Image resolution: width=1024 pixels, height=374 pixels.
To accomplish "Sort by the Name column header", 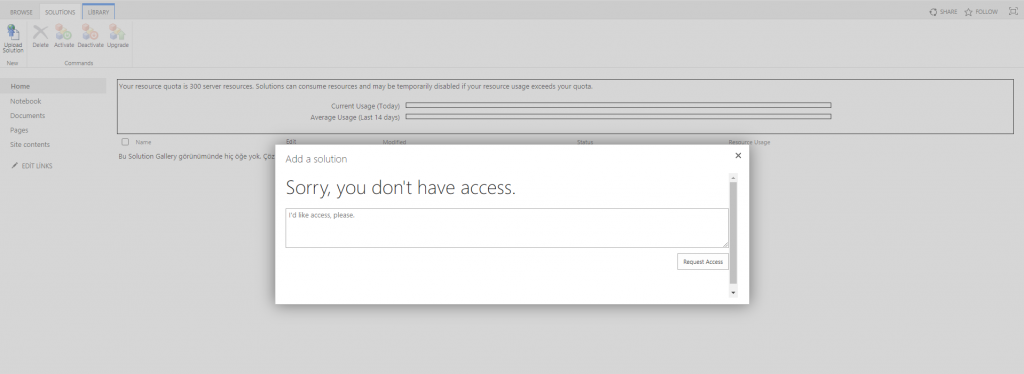I will 144,142.
